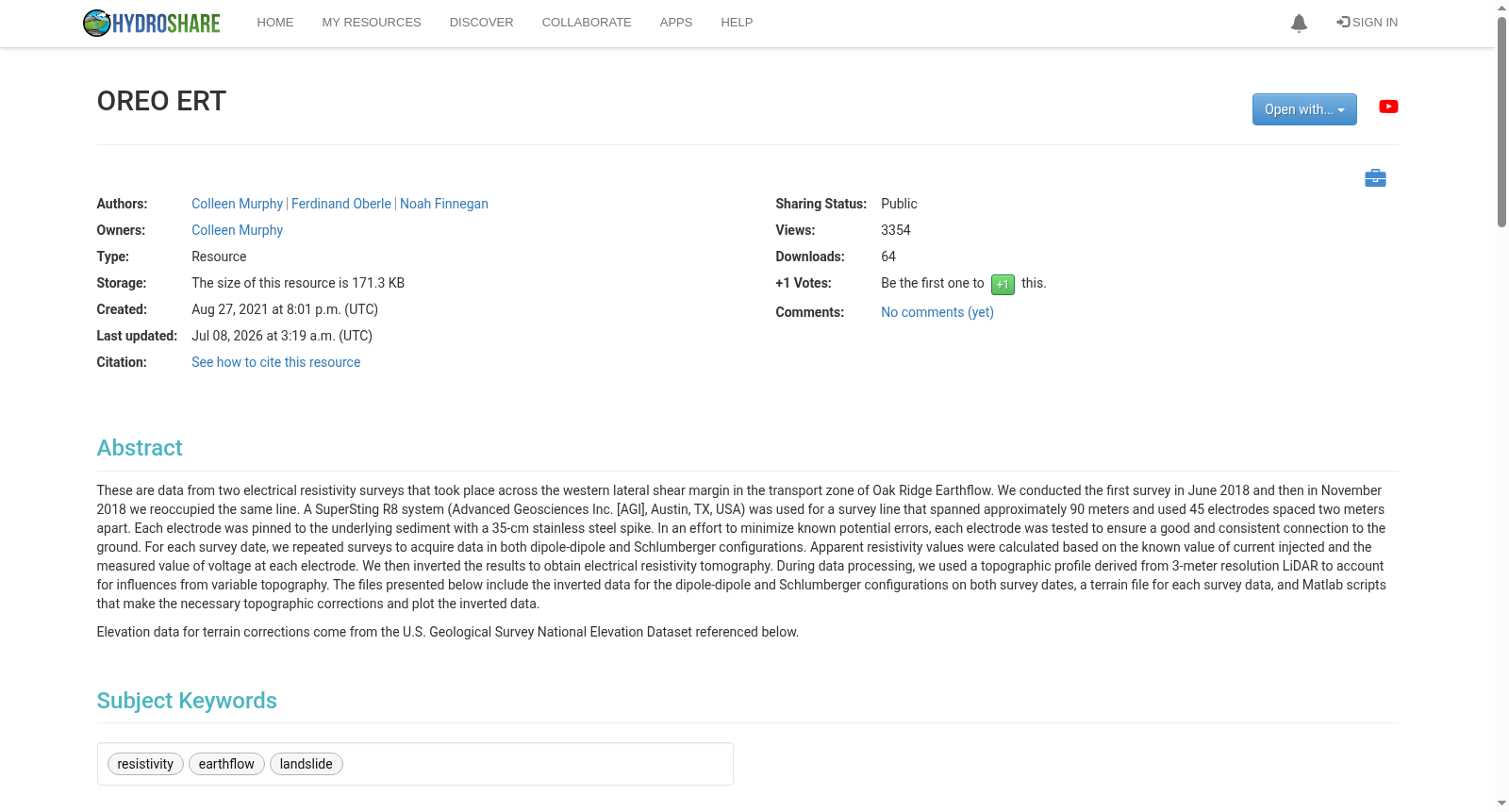Go to the HOME menu

coord(275,23)
